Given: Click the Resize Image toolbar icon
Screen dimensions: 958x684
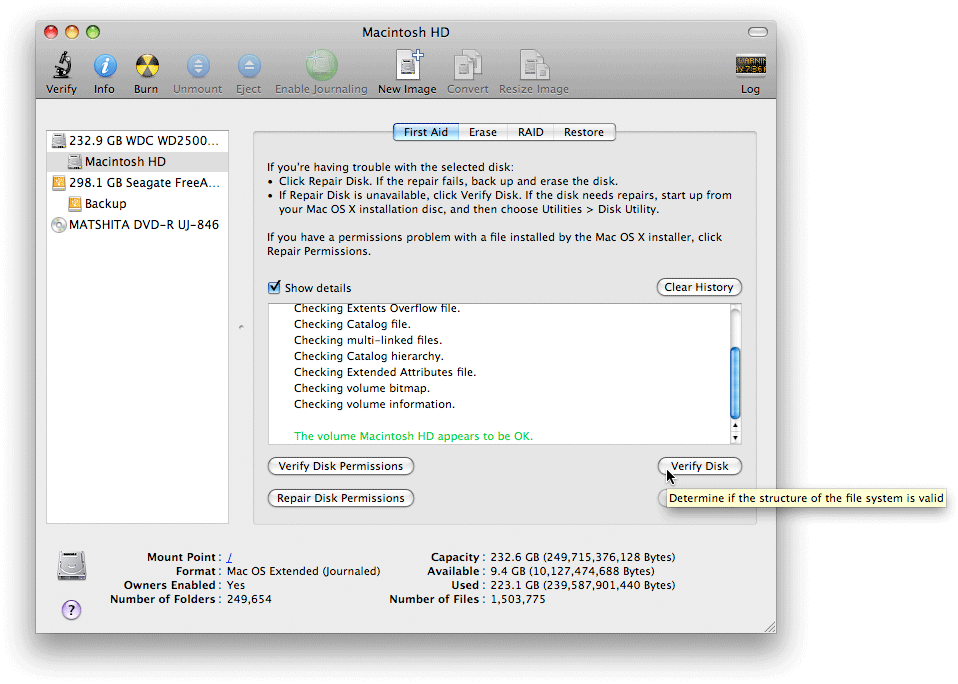Looking at the screenshot, I should pos(533,67).
